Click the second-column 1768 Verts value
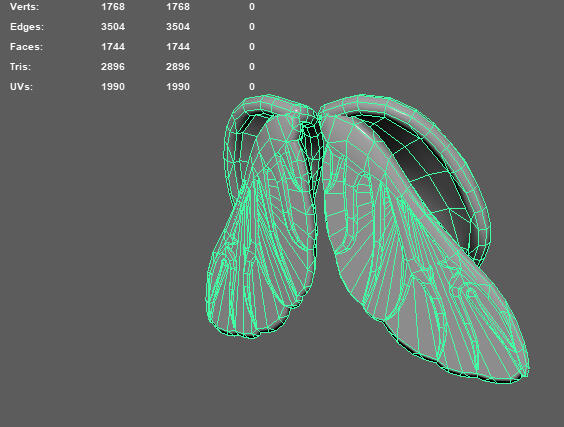This screenshot has height=427, width=564. 178,7
